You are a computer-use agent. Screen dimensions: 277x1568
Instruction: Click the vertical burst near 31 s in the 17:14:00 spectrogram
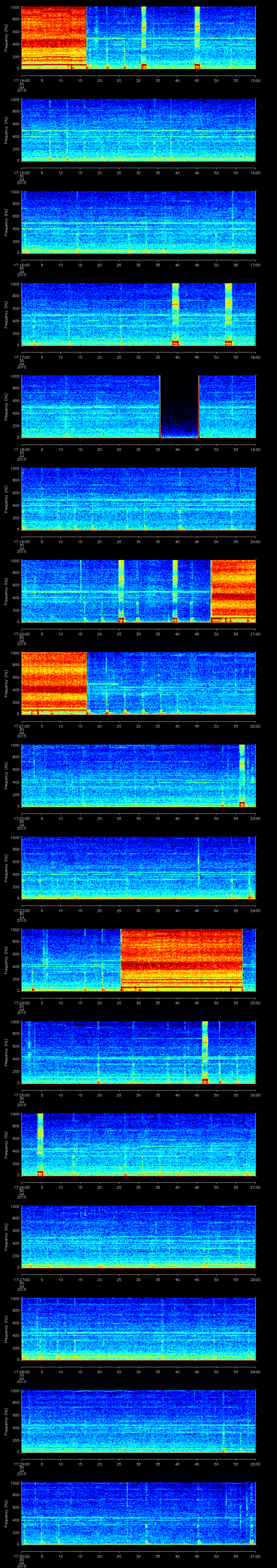[x=144, y=38]
